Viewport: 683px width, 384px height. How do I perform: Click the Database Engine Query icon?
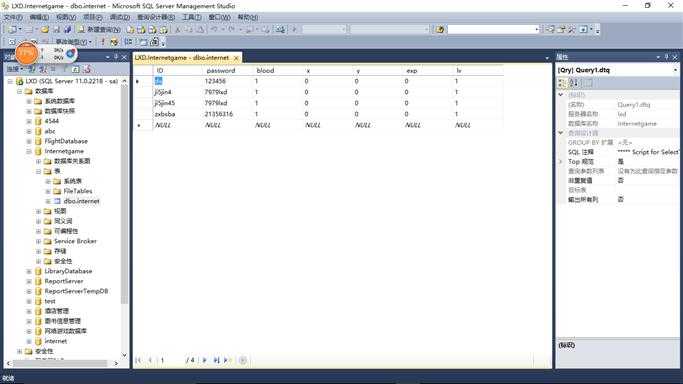point(130,30)
